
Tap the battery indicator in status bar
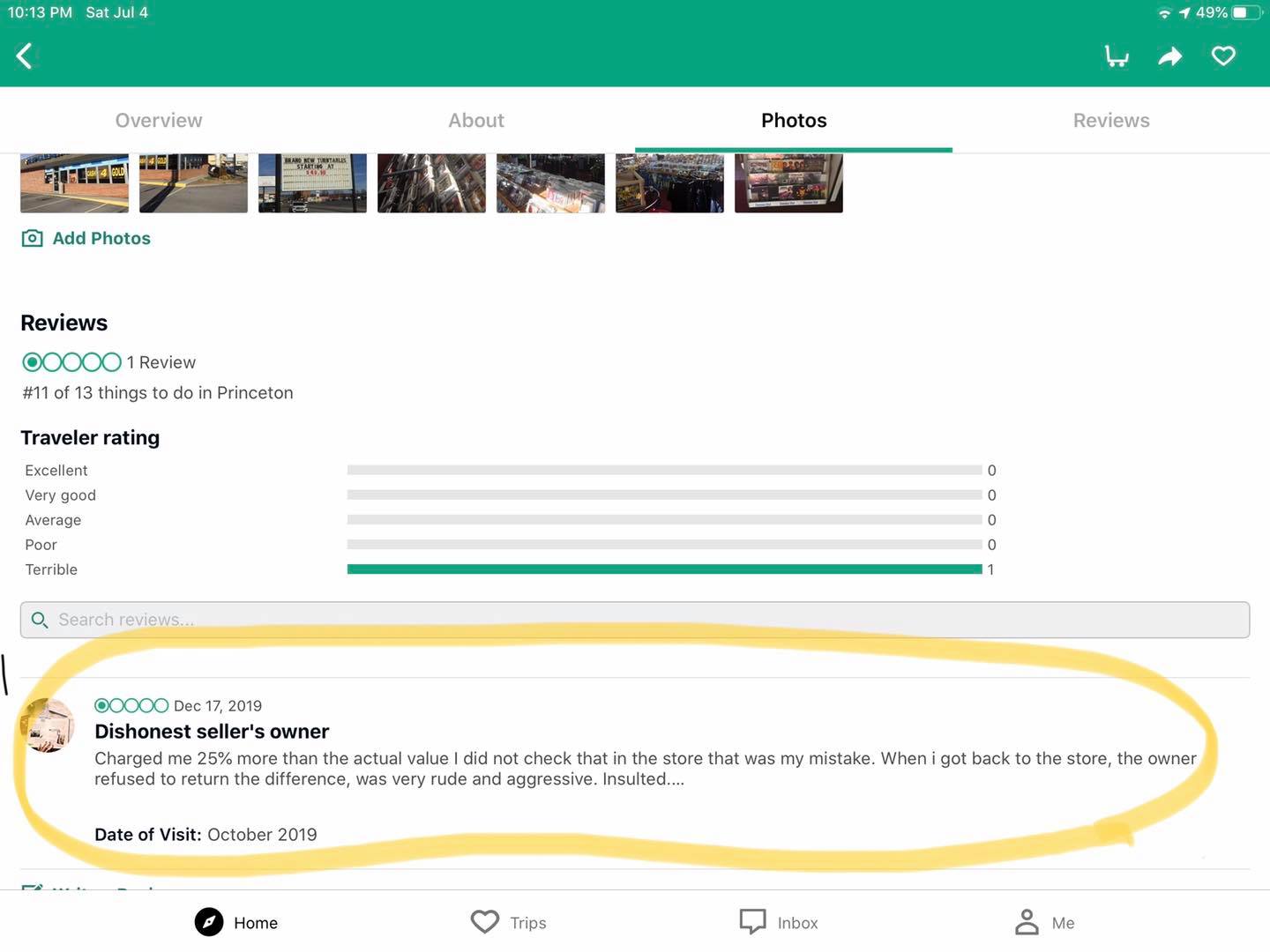pos(1245,12)
